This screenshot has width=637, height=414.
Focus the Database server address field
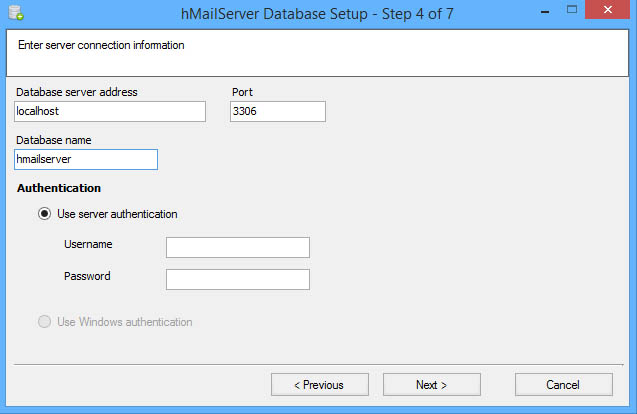[x=110, y=111]
